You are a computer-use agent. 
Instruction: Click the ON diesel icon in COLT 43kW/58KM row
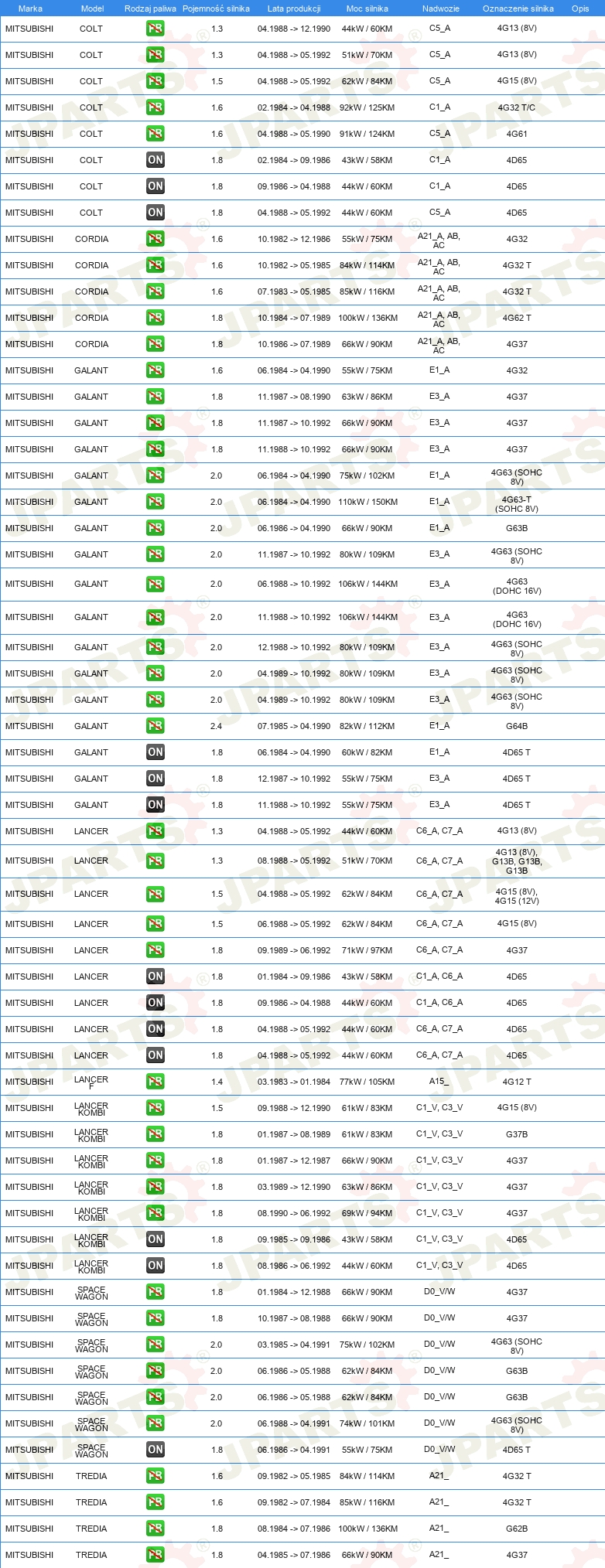click(x=156, y=160)
